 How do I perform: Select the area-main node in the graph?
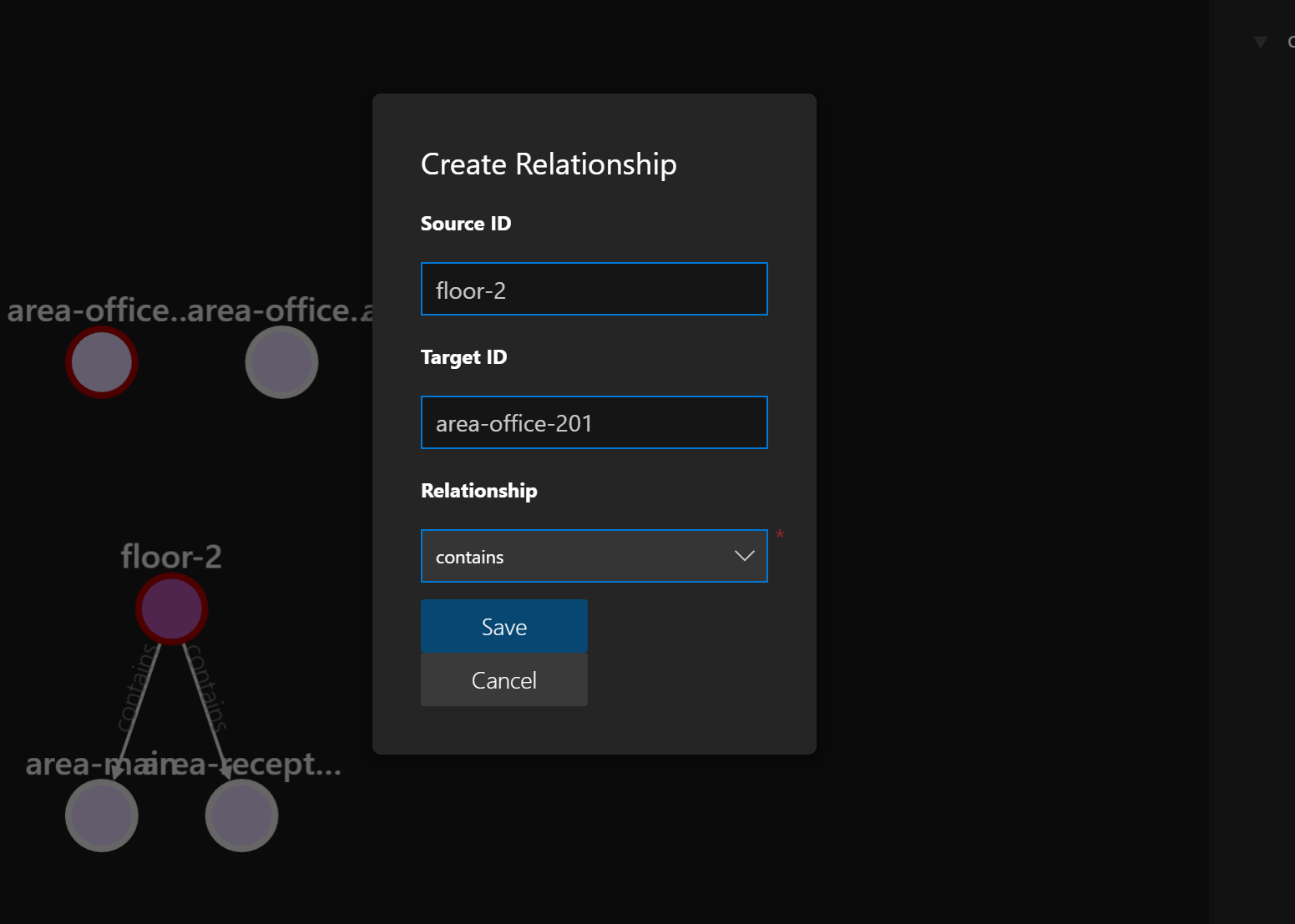coord(101,815)
